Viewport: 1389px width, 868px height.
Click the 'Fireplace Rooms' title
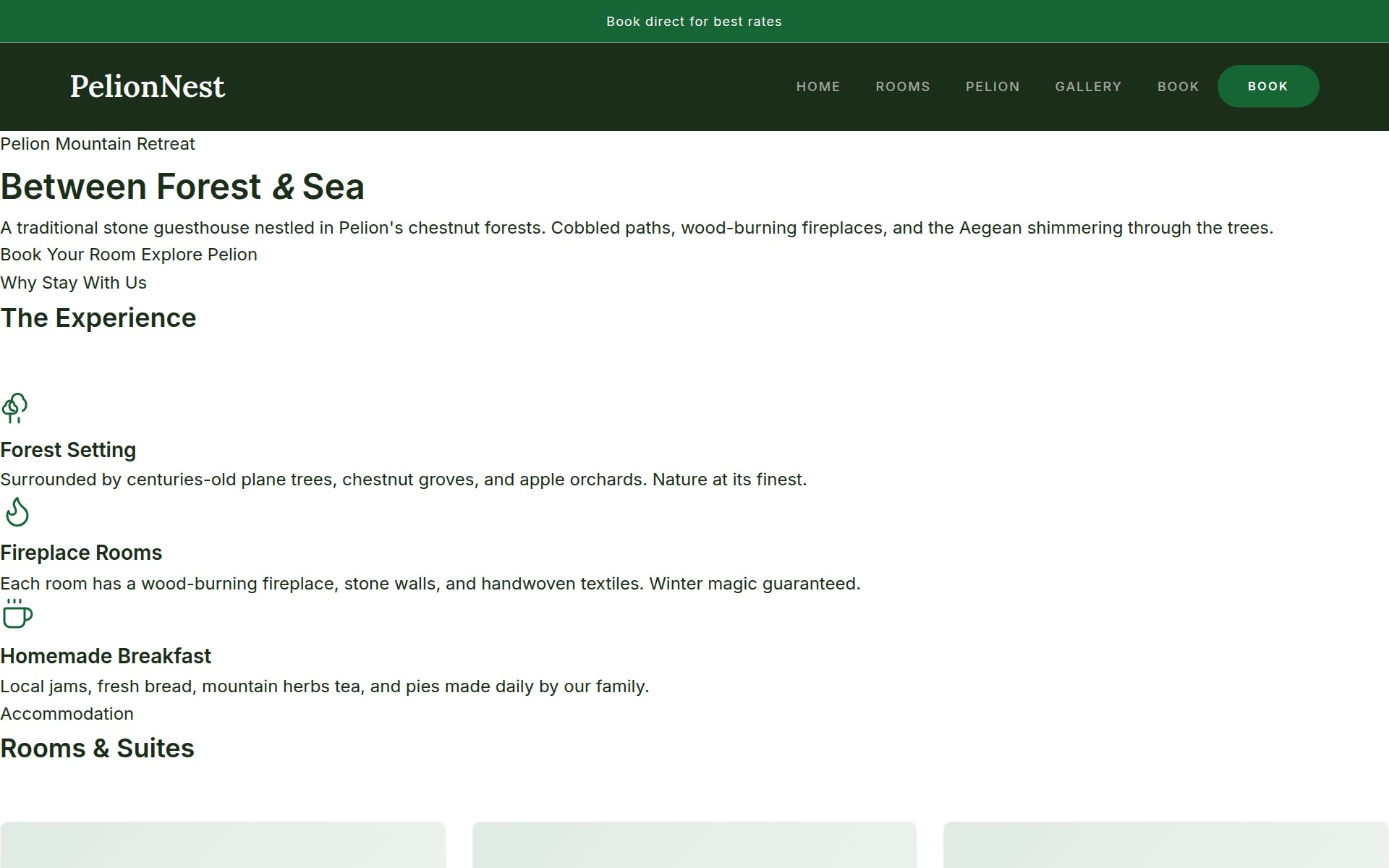(x=81, y=553)
